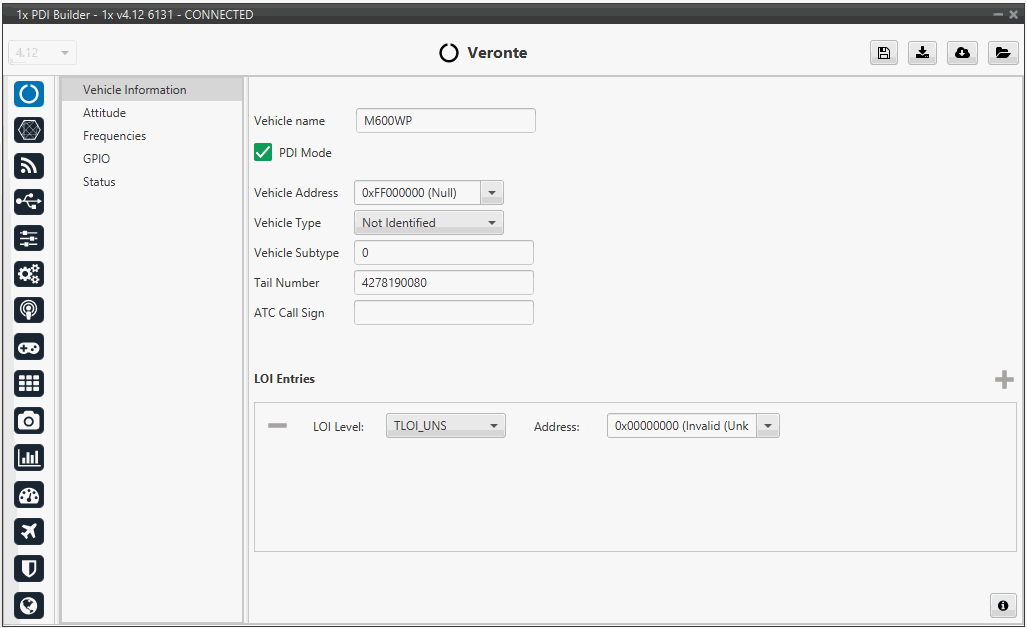Expand the LOI entry Address dropdown
The height and width of the screenshot is (628, 1027).
click(768, 426)
